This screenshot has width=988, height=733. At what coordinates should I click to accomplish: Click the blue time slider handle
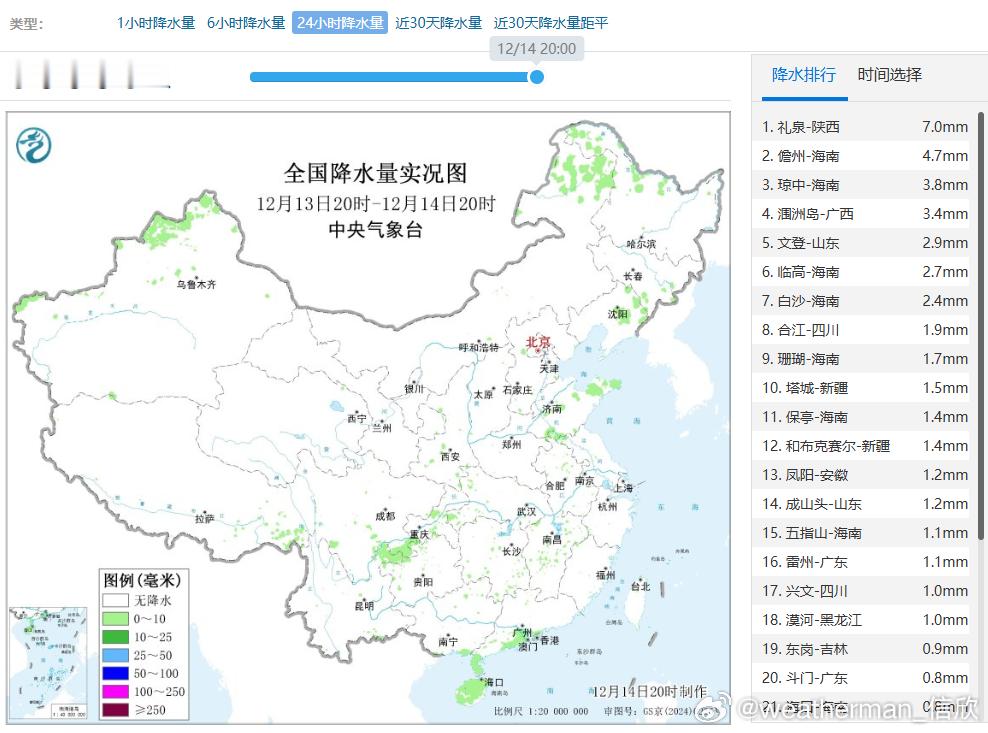[x=537, y=76]
